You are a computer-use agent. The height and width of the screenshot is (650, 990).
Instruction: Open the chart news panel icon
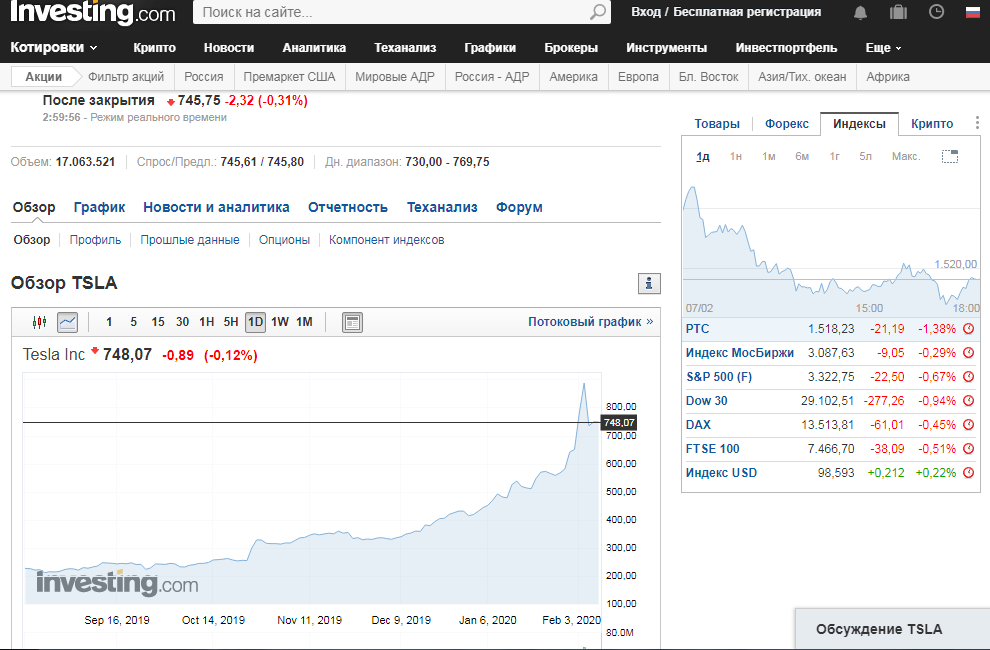click(x=352, y=322)
